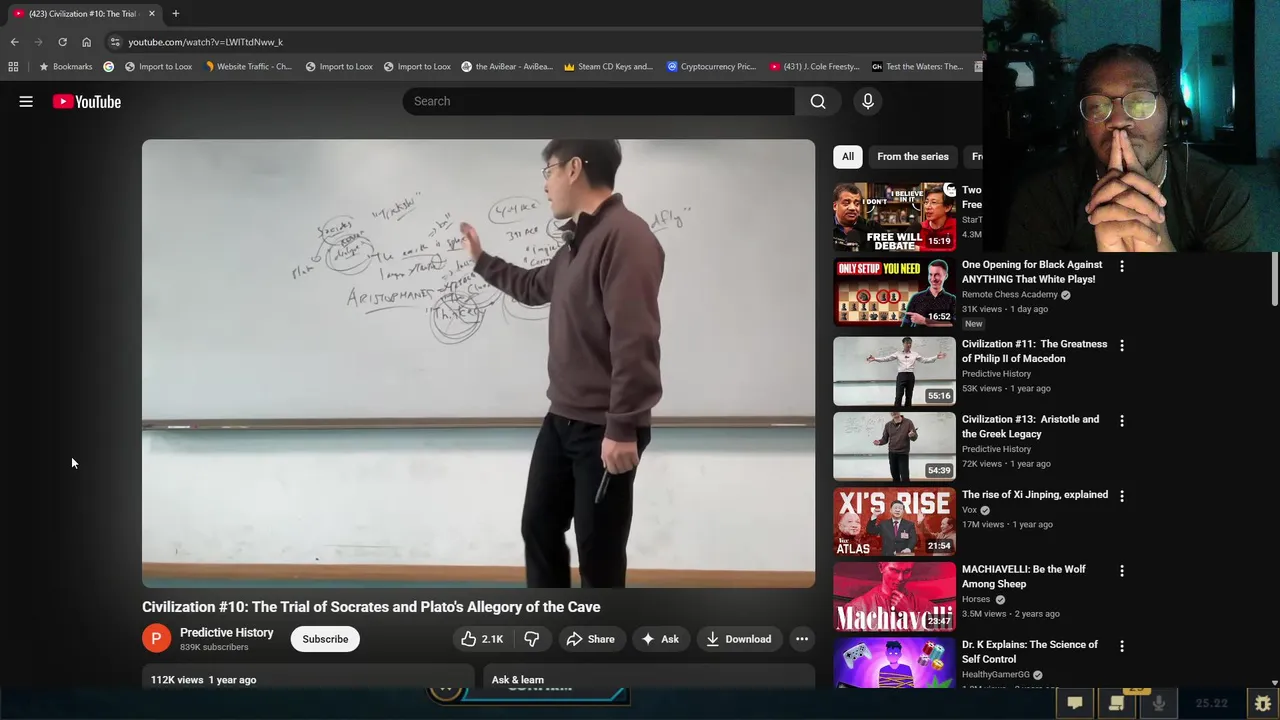This screenshot has height=720, width=1280.
Task: Toggle the microphone icon in bottom overlay
Action: [1159, 703]
